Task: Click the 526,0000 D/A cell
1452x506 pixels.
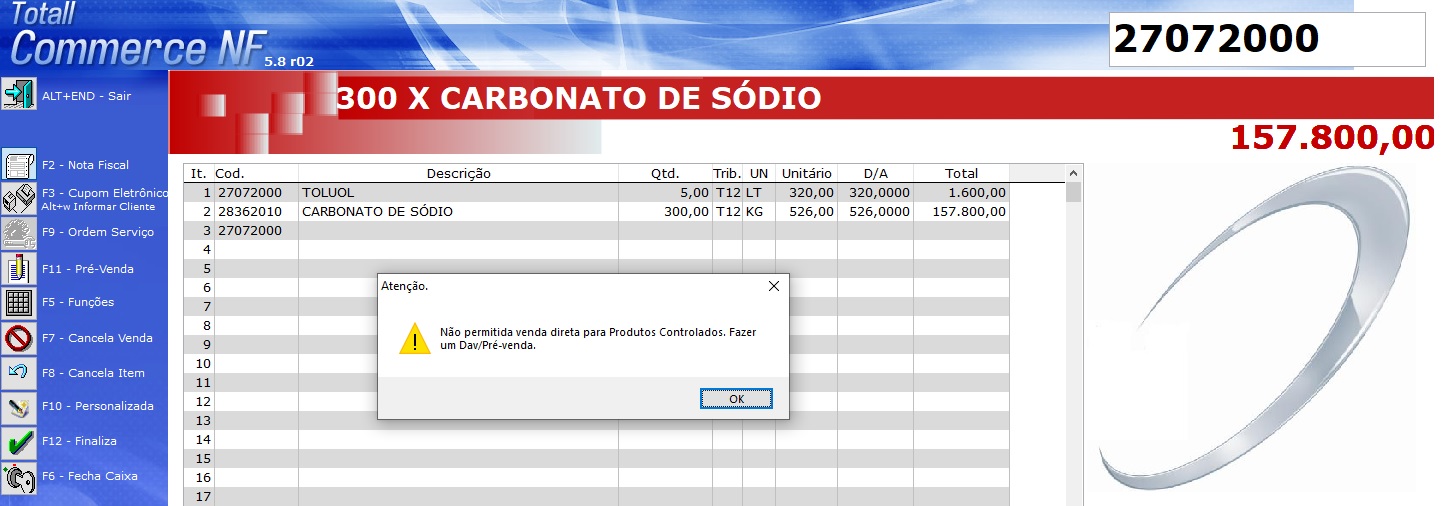Action: click(x=876, y=212)
